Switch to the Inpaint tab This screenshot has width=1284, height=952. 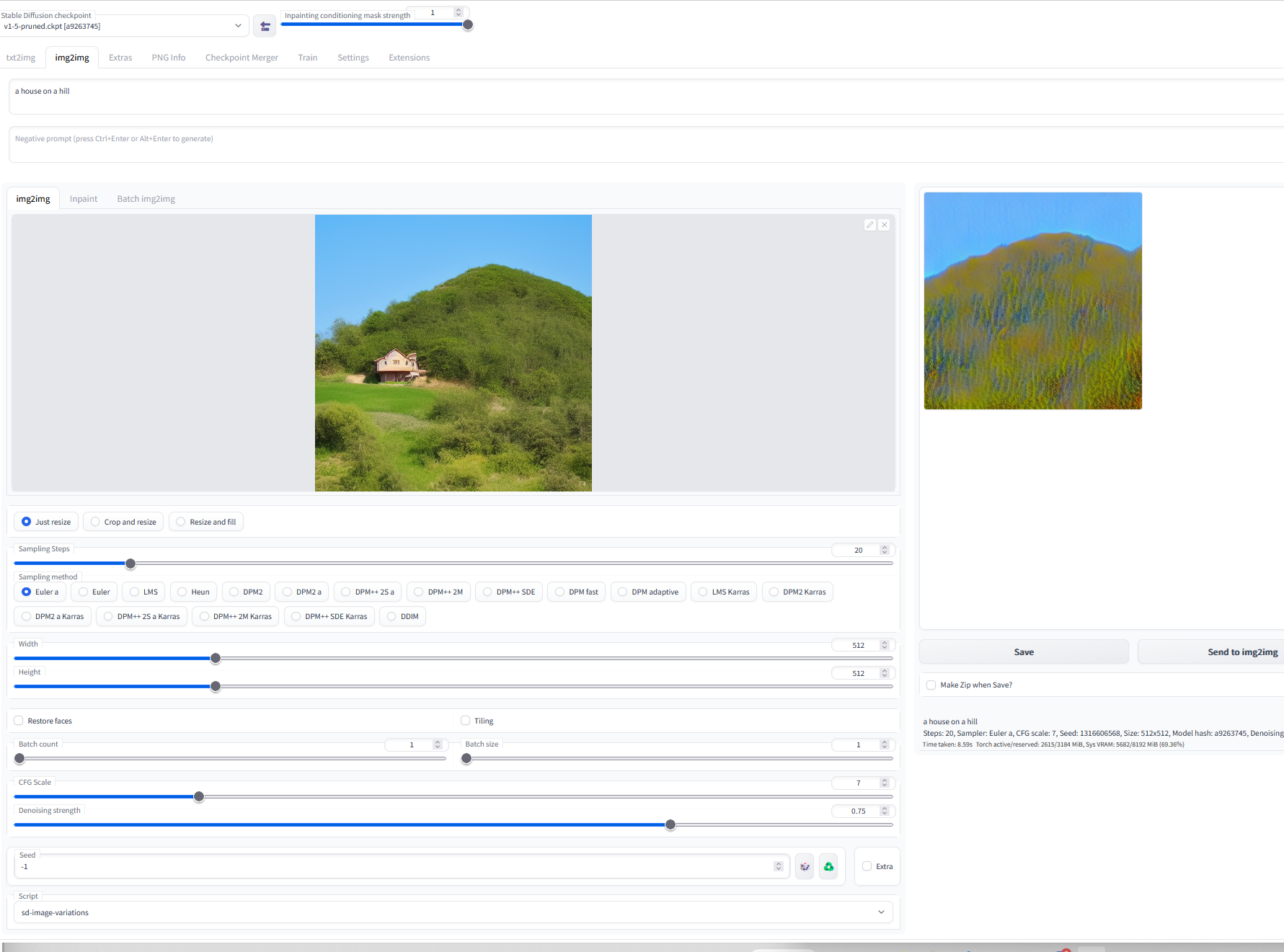pyautogui.click(x=83, y=198)
